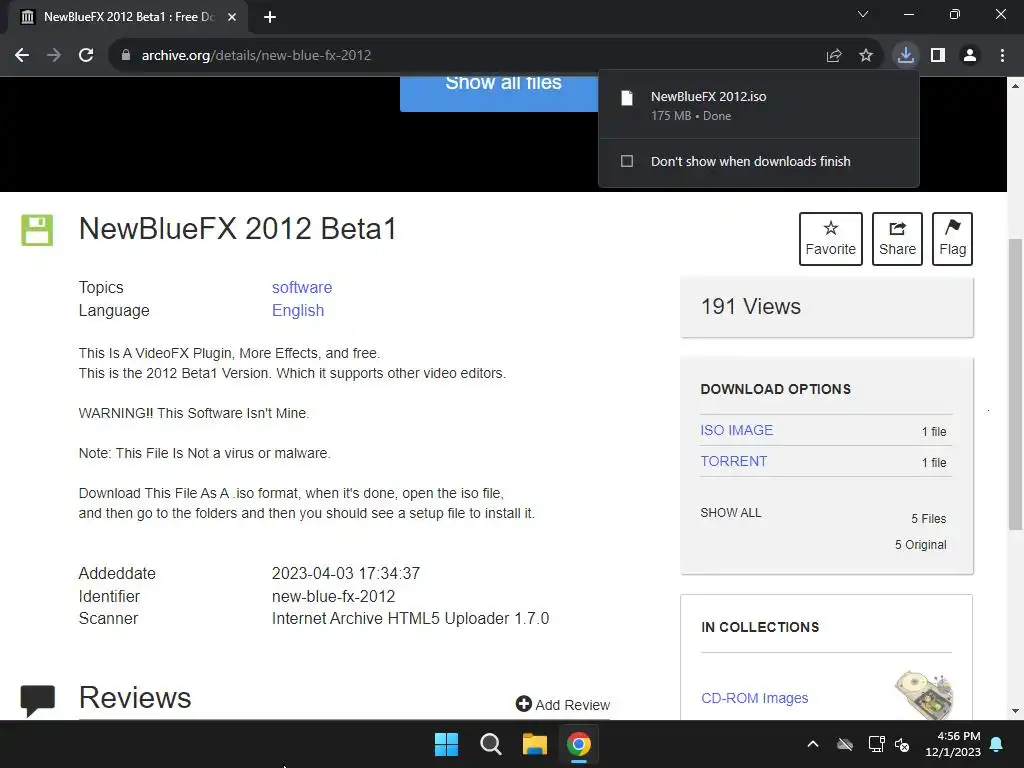
Task: Click the identifier value new-blue-fx-2012
Action: pyautogui.click(x=333, y=596)
